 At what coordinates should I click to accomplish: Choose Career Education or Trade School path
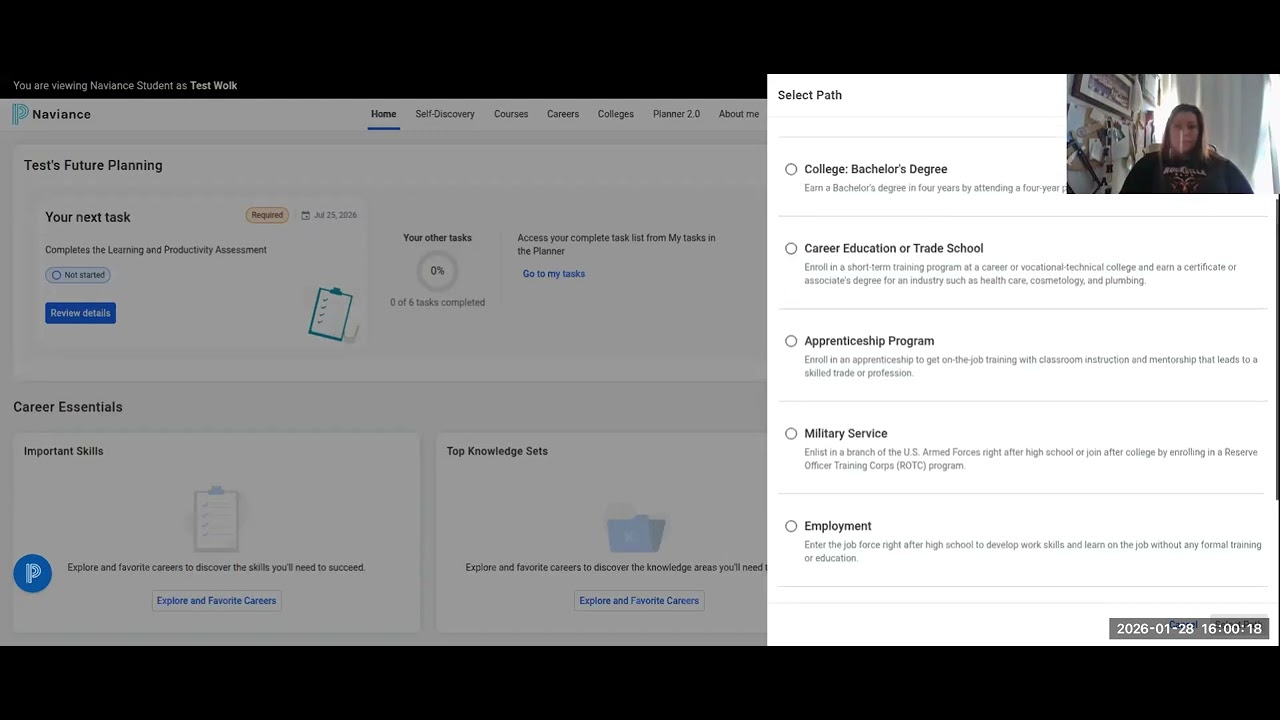click(791, 248)
